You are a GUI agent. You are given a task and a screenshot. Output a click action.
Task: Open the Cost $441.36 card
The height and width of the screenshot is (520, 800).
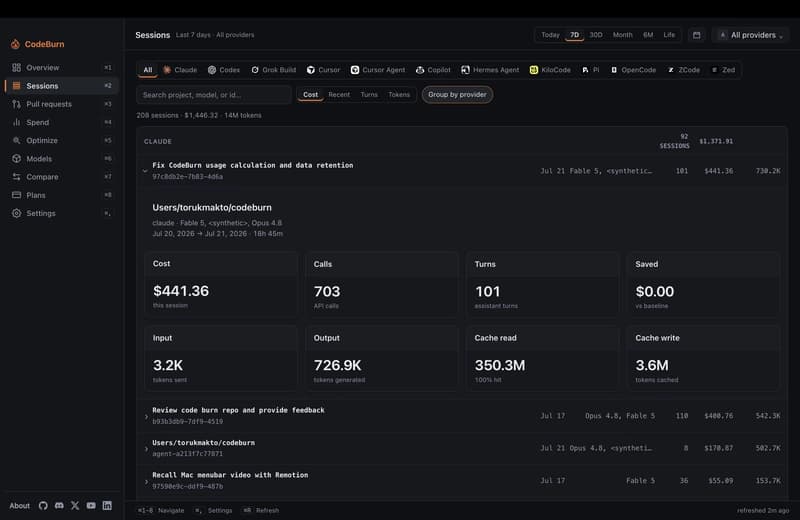221,284
